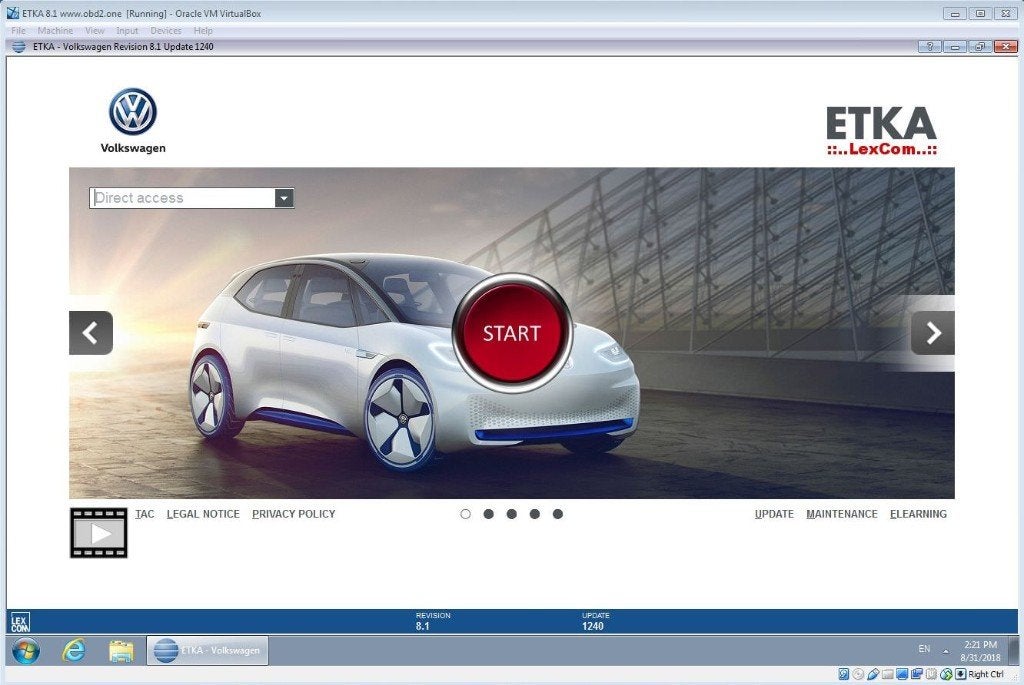Click VirtualBox USB devices status icon
The image size is (1024, 685).
point(873,674)
